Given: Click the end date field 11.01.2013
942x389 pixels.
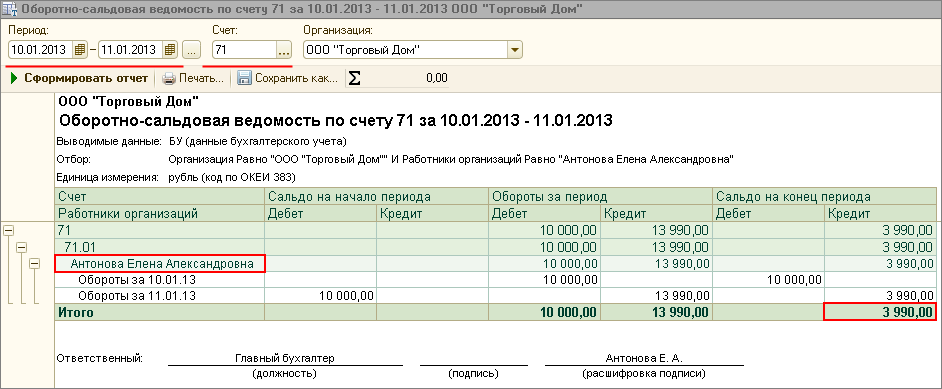Looking at the screenshot, I should (x=131, y=50).
